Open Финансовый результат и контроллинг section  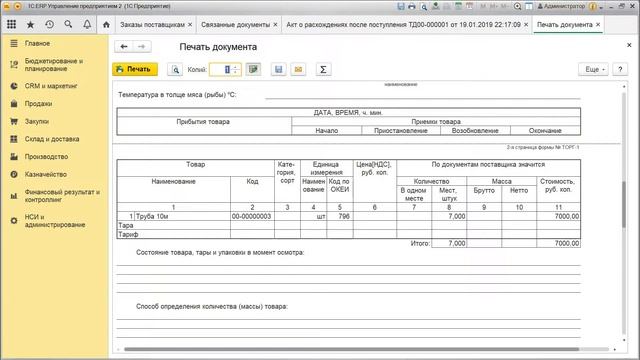coord(54,196)
